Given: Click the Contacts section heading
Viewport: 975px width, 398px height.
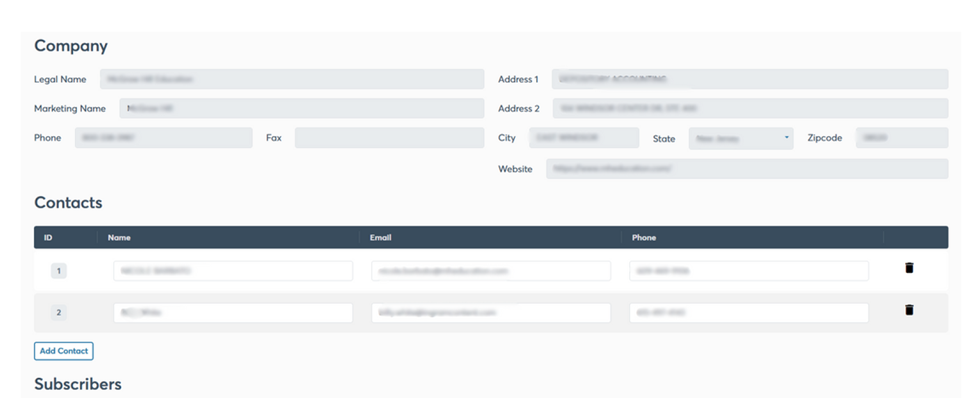Looking at the screenshot, I should pos(68,203).
